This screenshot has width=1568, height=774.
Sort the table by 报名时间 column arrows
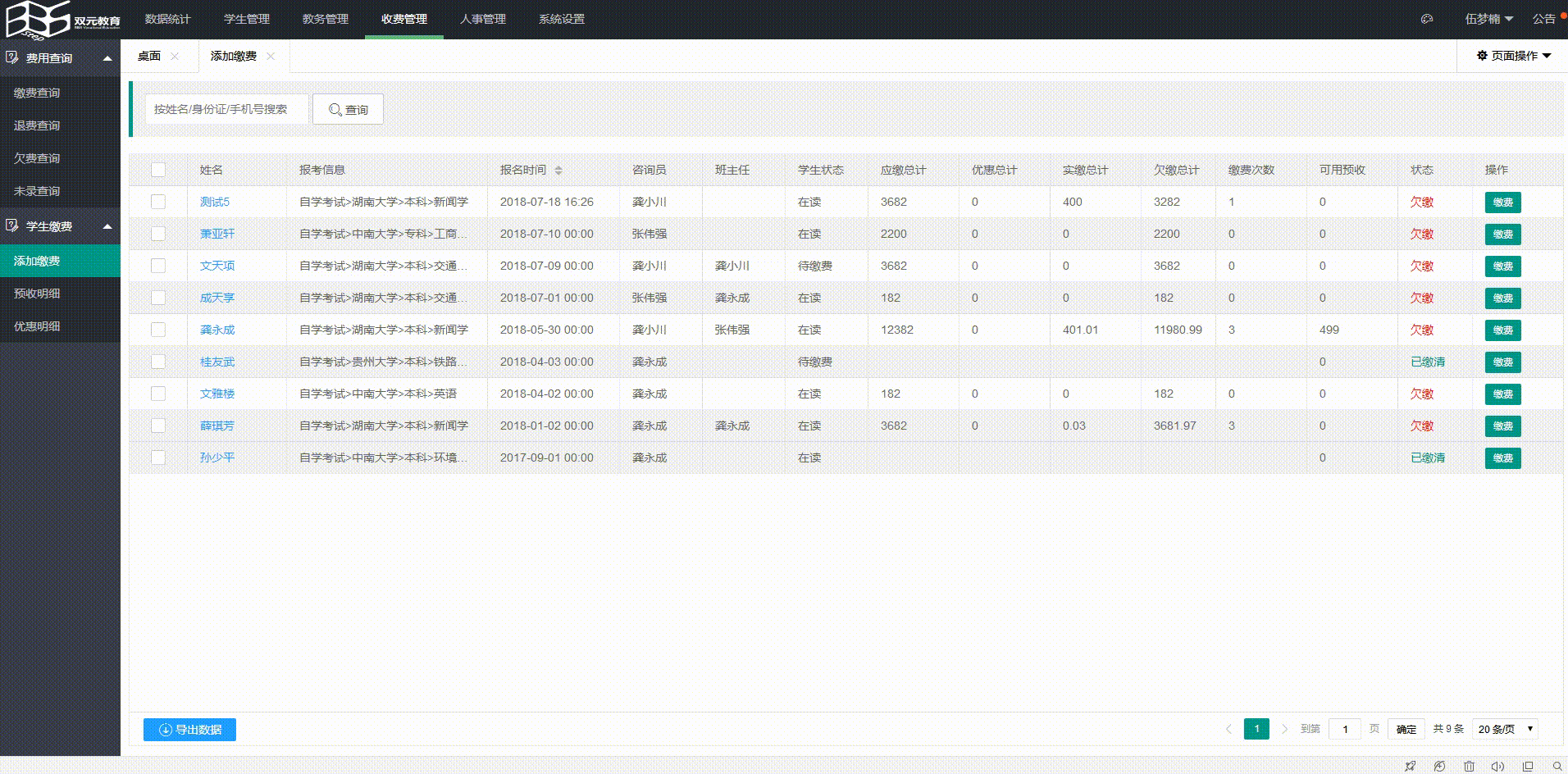(558, 170)
